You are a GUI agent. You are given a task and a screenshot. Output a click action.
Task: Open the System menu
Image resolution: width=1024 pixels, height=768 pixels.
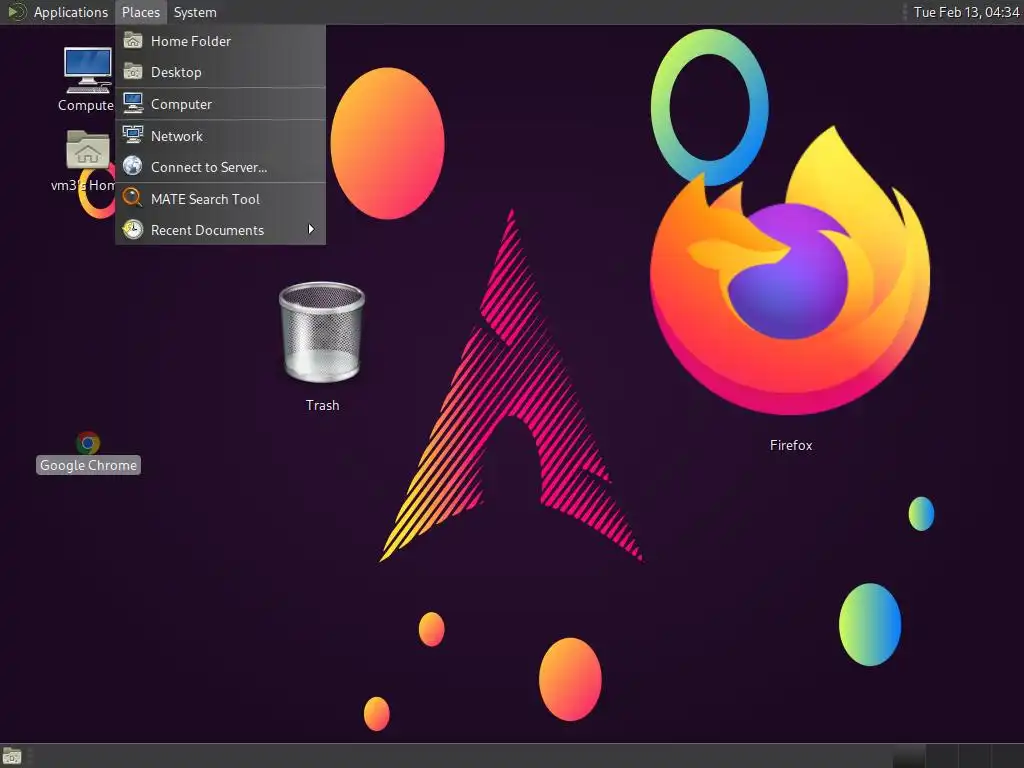pyautogui.click(x=195, y=12)
